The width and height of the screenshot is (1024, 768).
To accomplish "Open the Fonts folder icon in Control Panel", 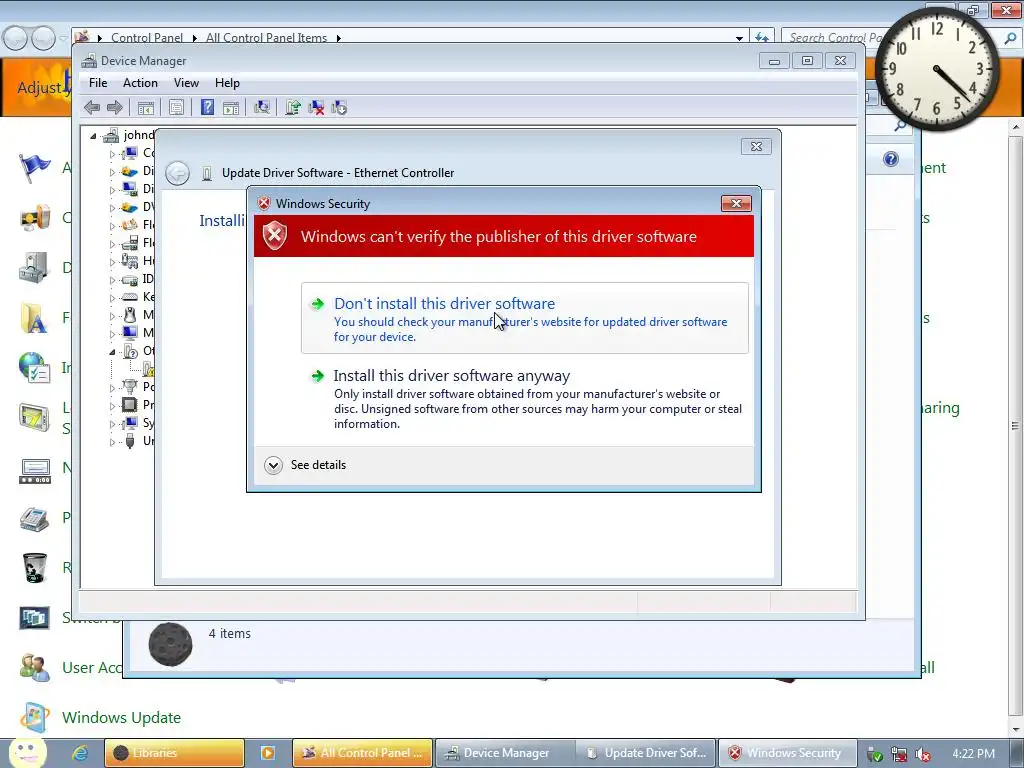I will pos(34,318).
